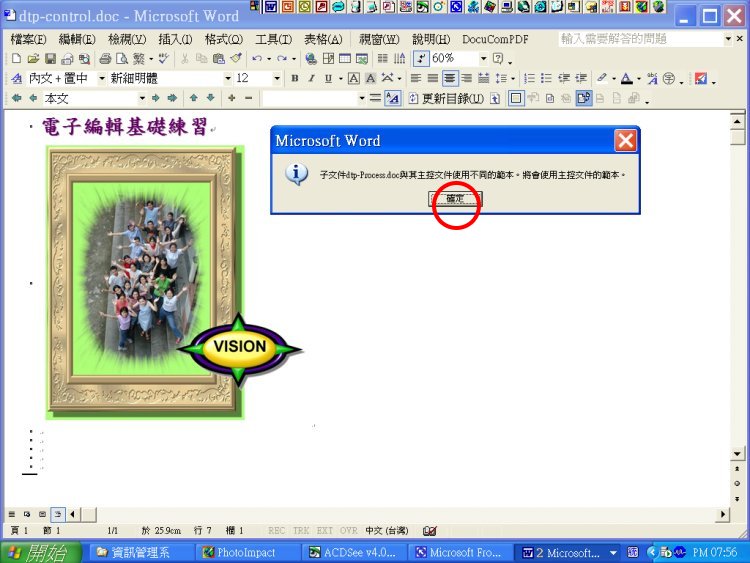Move outline item down

click(x=210, y=98)
